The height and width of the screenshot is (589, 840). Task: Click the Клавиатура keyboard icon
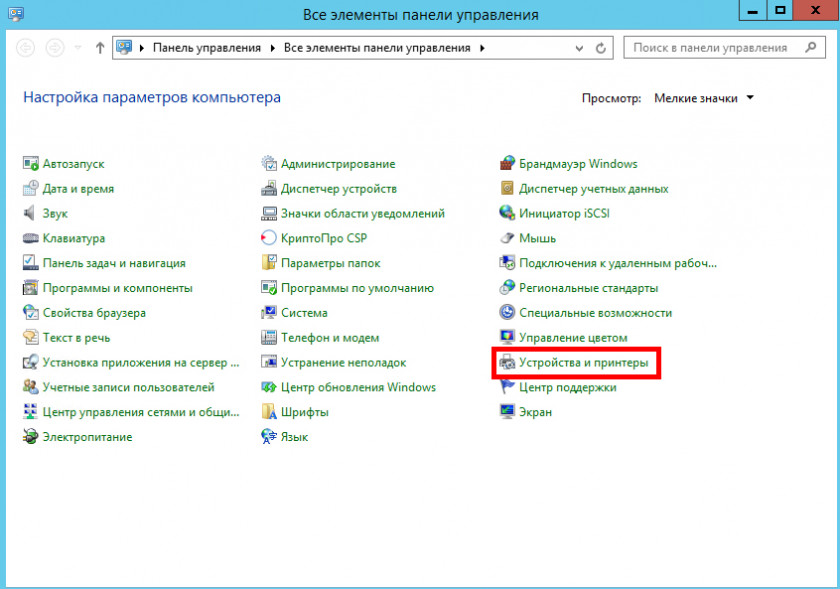(x=30, y=238)
